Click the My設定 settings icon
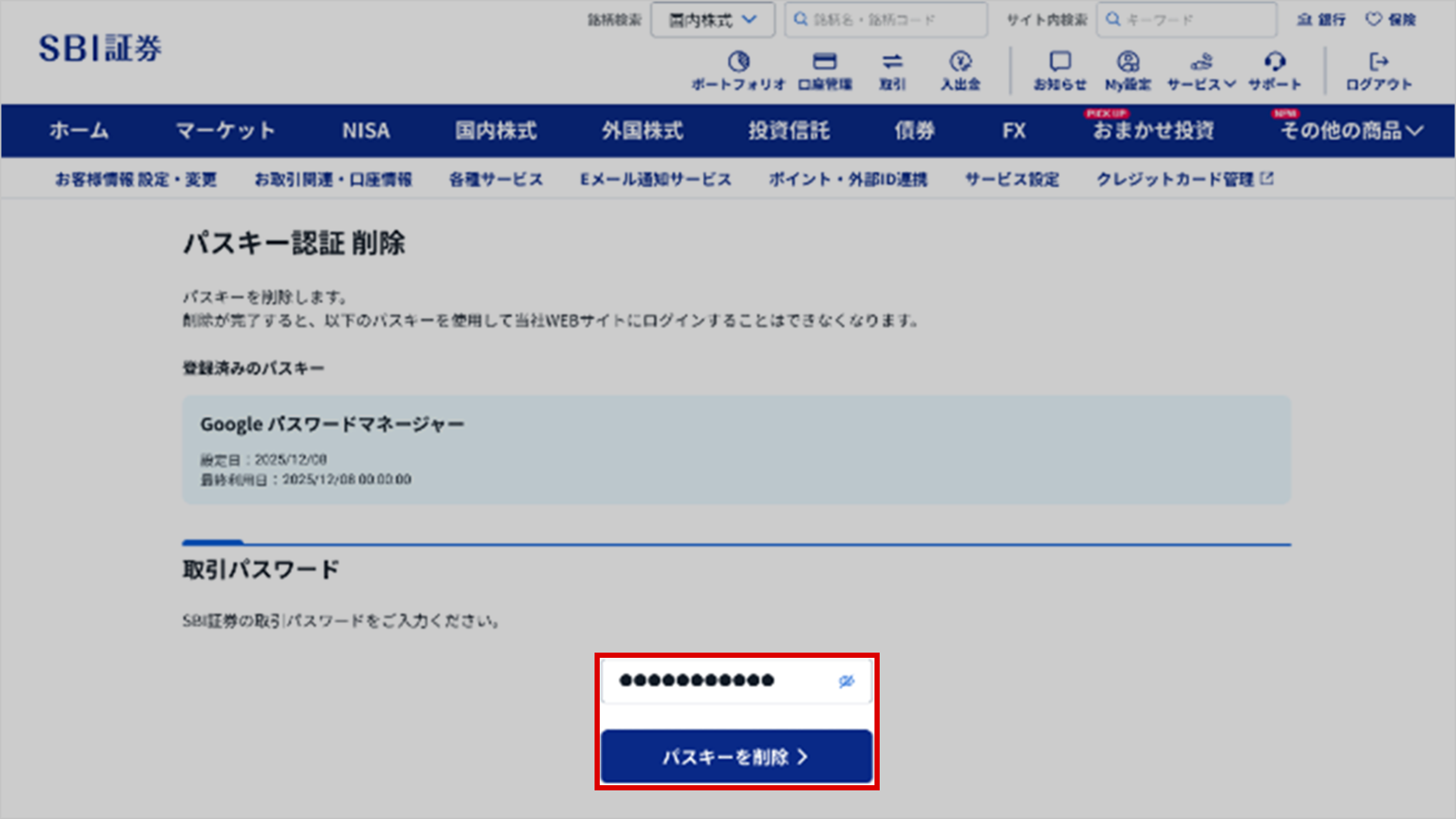The height and width of the screenshot is (819, 1456). coord(1128,70)
